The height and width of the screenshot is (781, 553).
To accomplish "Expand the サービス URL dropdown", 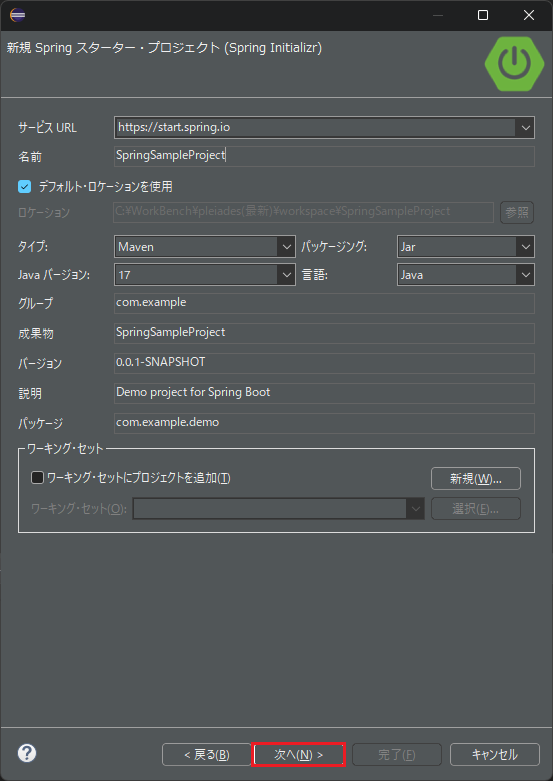I will click(526, 128).
